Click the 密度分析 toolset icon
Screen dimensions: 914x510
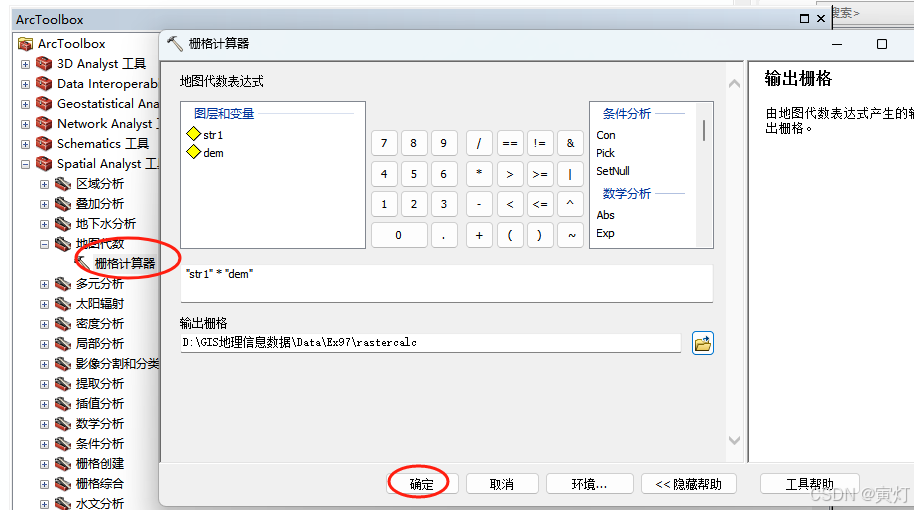coord(63,323)
